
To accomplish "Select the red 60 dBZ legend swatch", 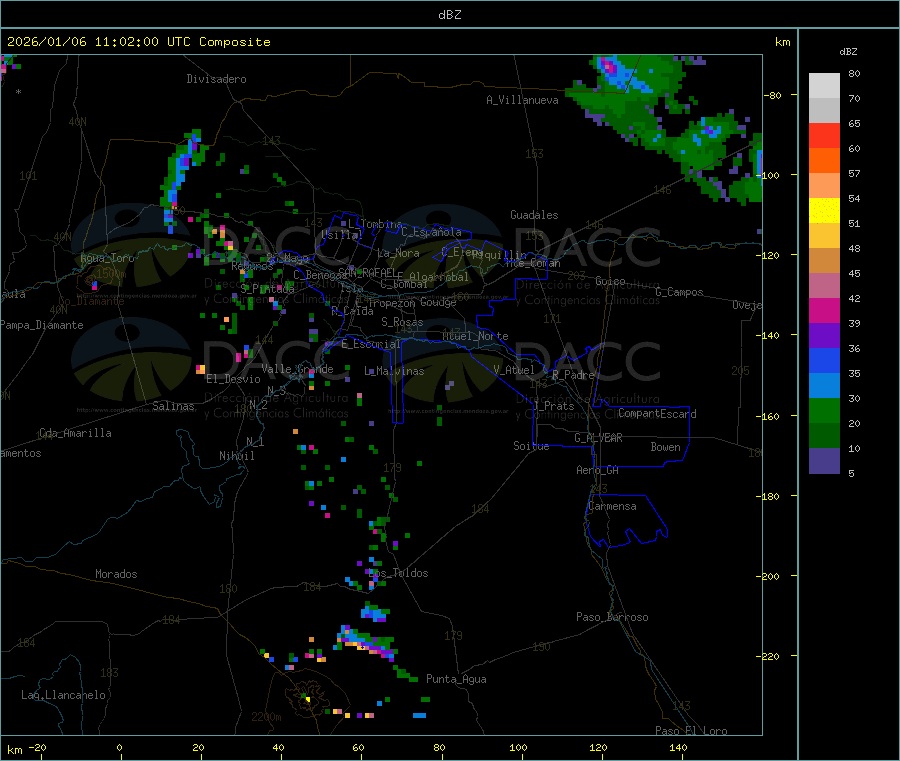I will tap(824, 135).
